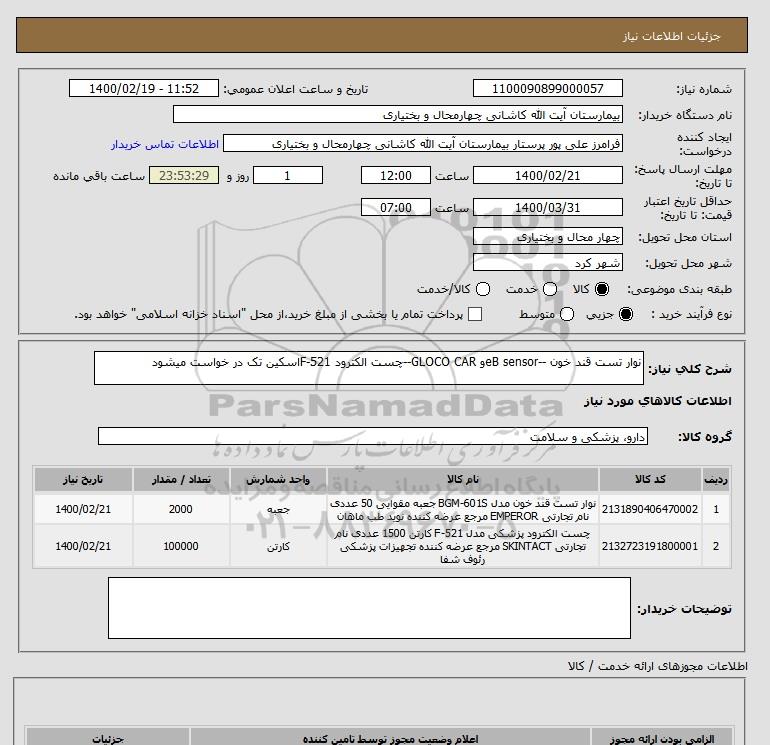Click the اطلاعات مجوزهای ارائه خدمت / کالا heading
Screen dimensions: 770x745
pos(658,666)
